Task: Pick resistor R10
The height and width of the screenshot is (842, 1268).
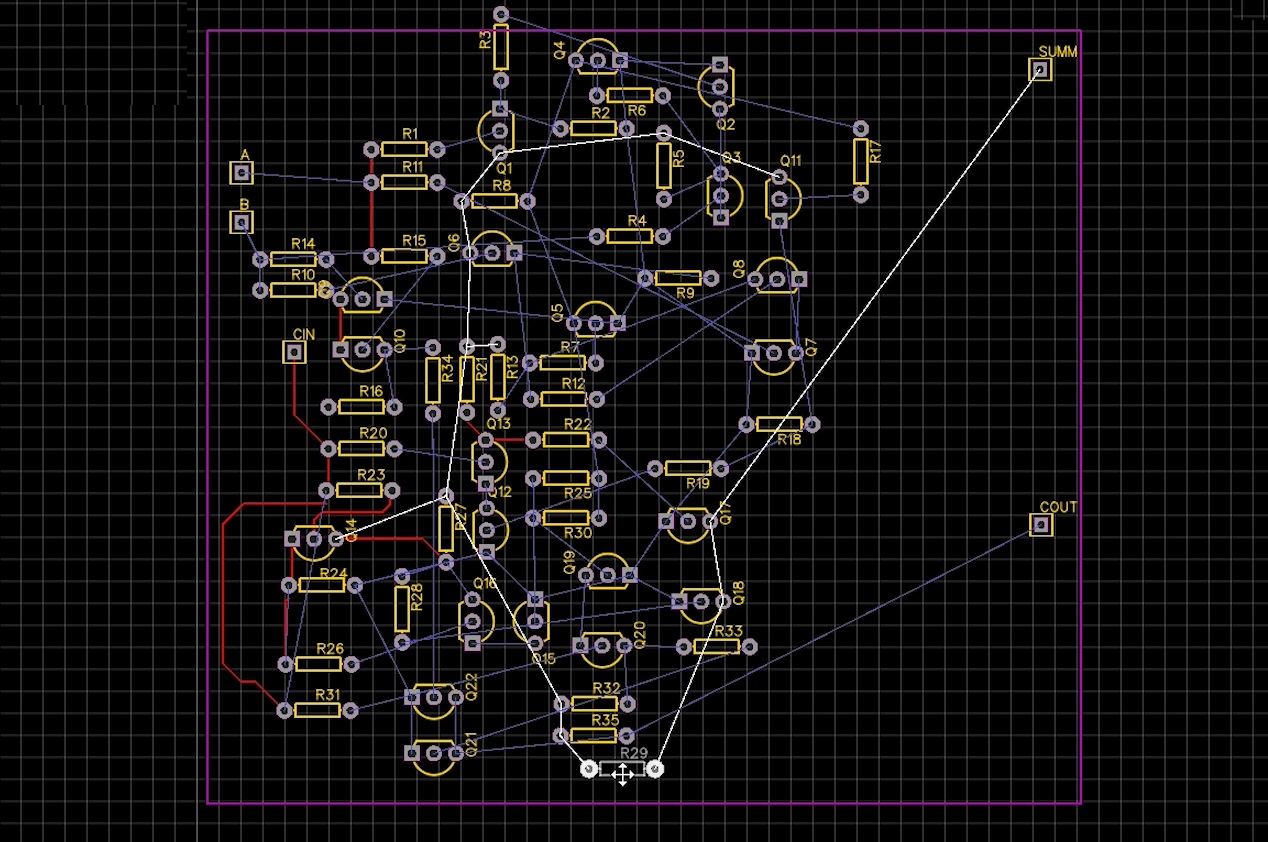Action: [x=293, y=290]
